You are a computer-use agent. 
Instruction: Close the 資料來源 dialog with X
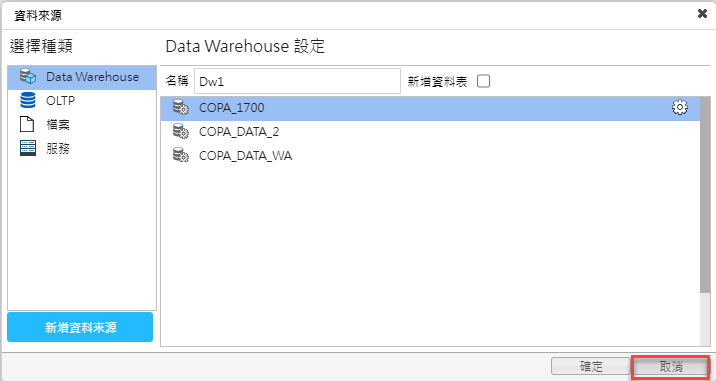click(x=702, y=14)
